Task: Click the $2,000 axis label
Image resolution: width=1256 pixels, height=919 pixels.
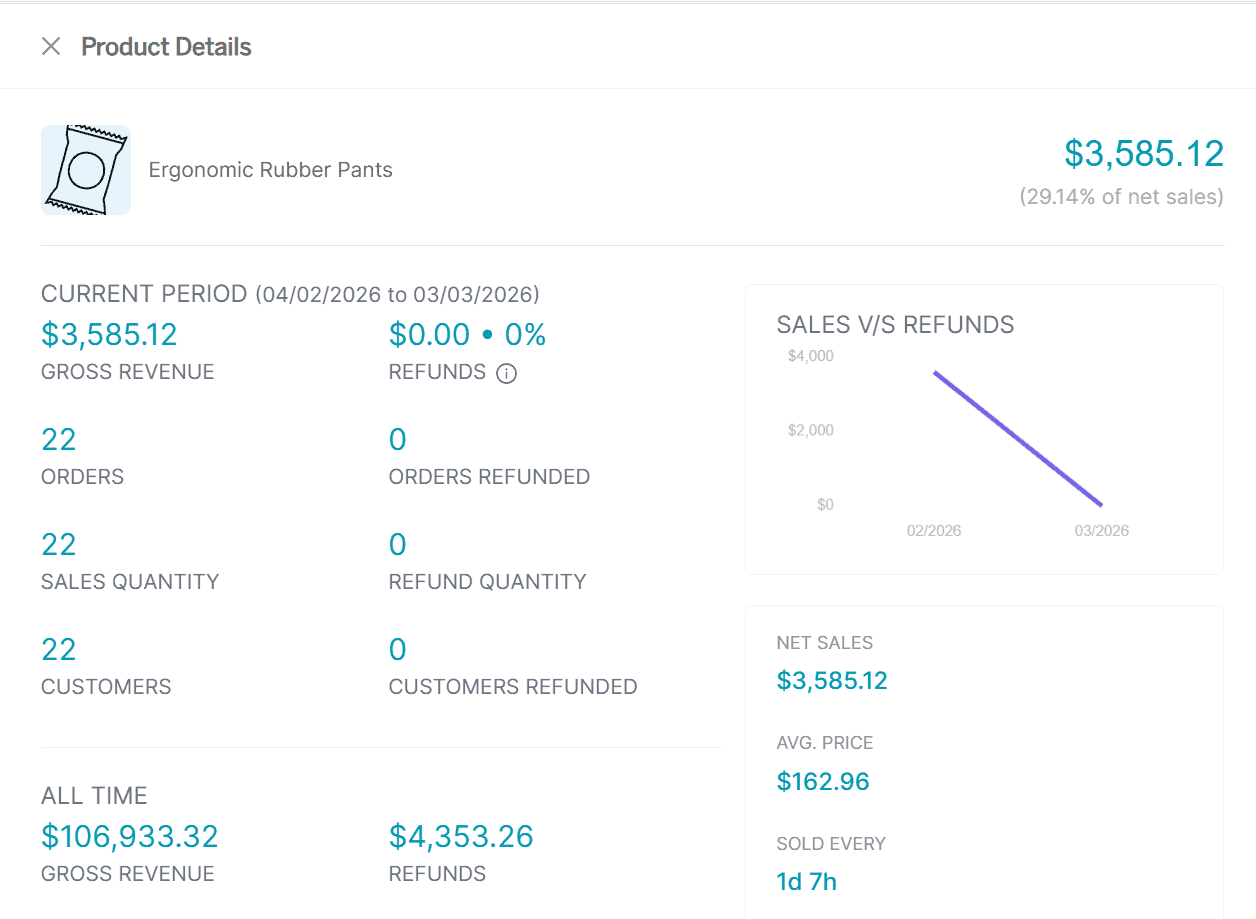Action: tap(811, 431)
